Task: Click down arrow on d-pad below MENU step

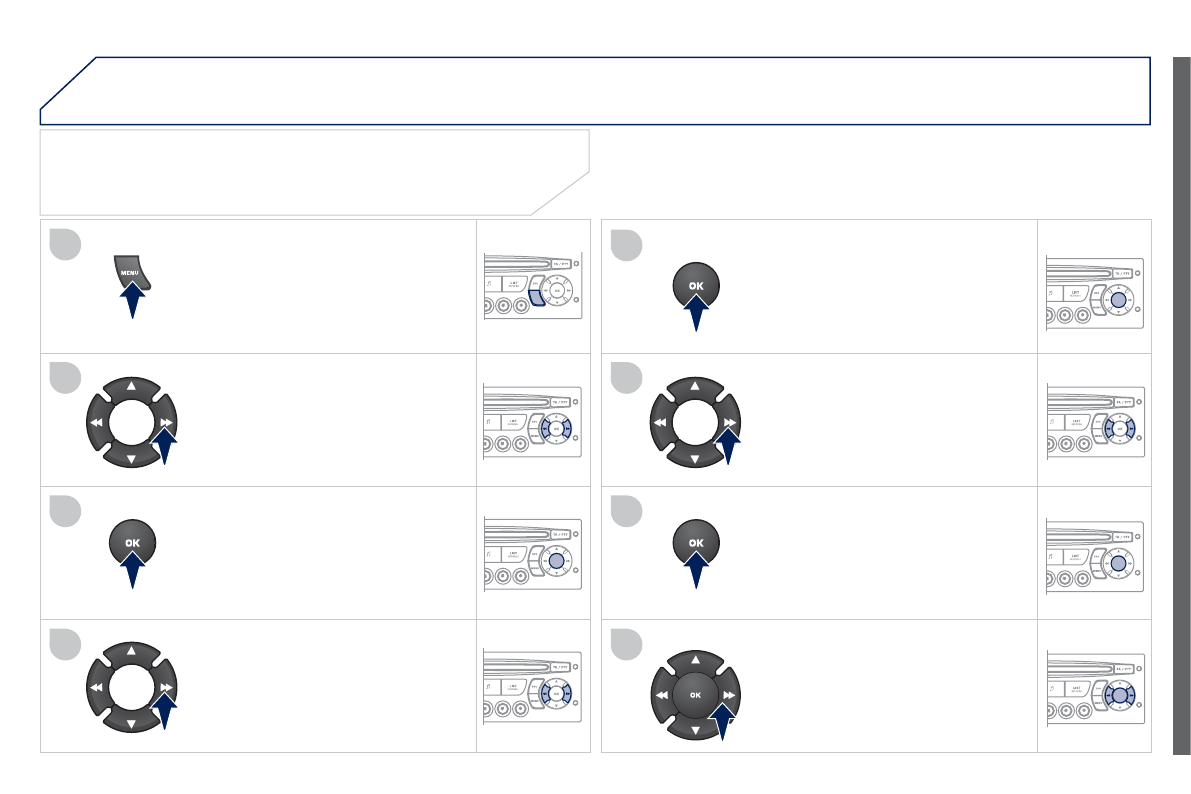Action: tap(131, 458)
